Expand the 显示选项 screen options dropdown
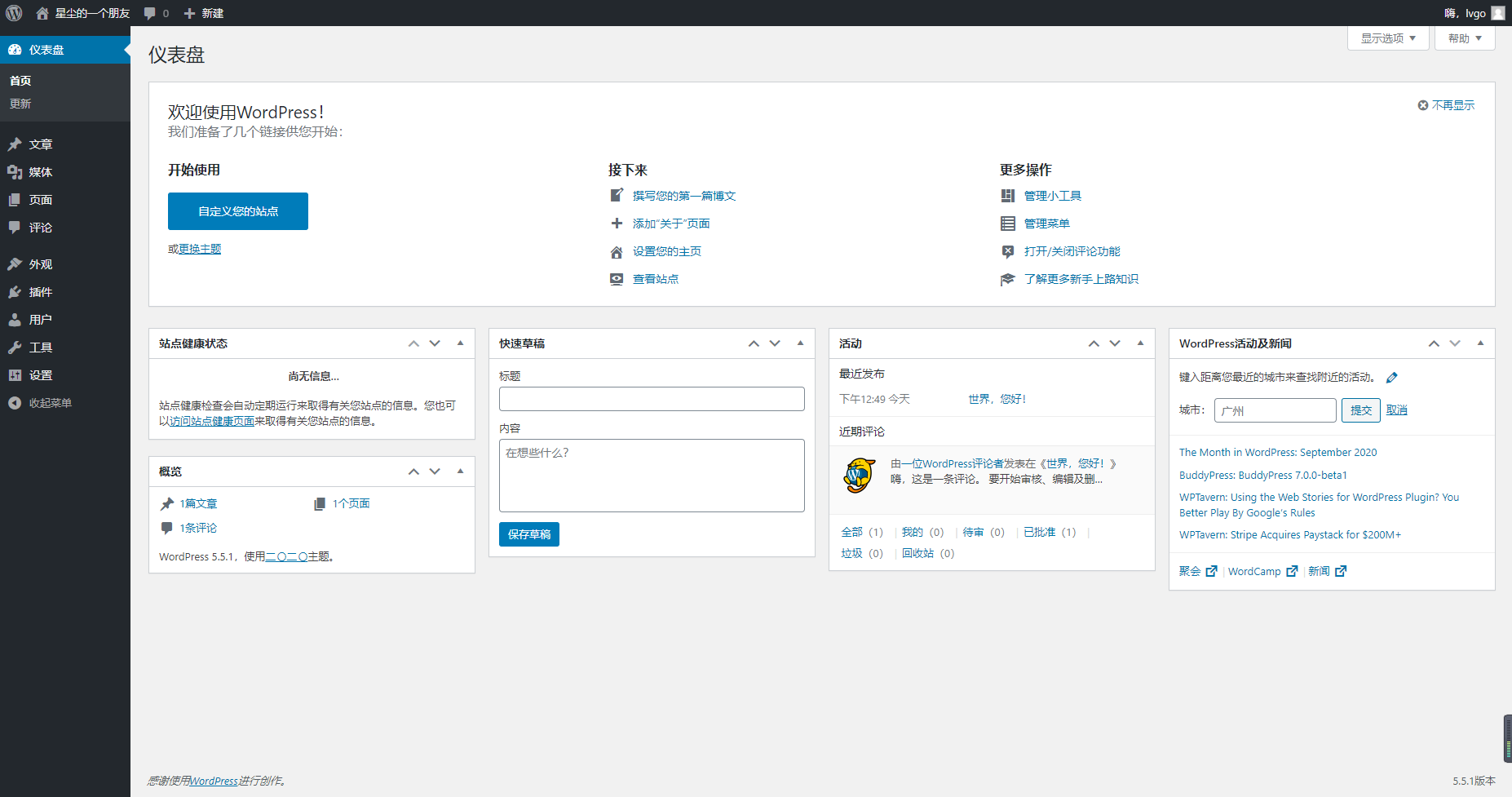 coord(1388,38)
